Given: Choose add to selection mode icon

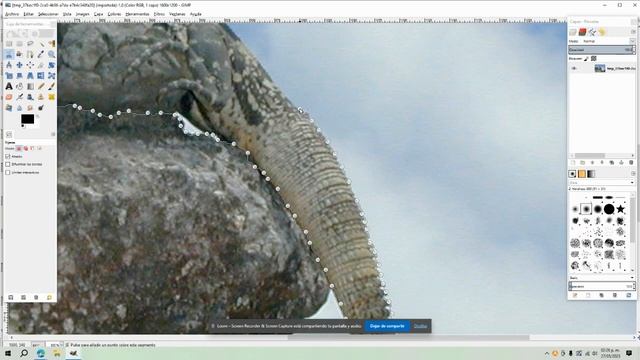Looking at the screenshot, I should point(25,148).
